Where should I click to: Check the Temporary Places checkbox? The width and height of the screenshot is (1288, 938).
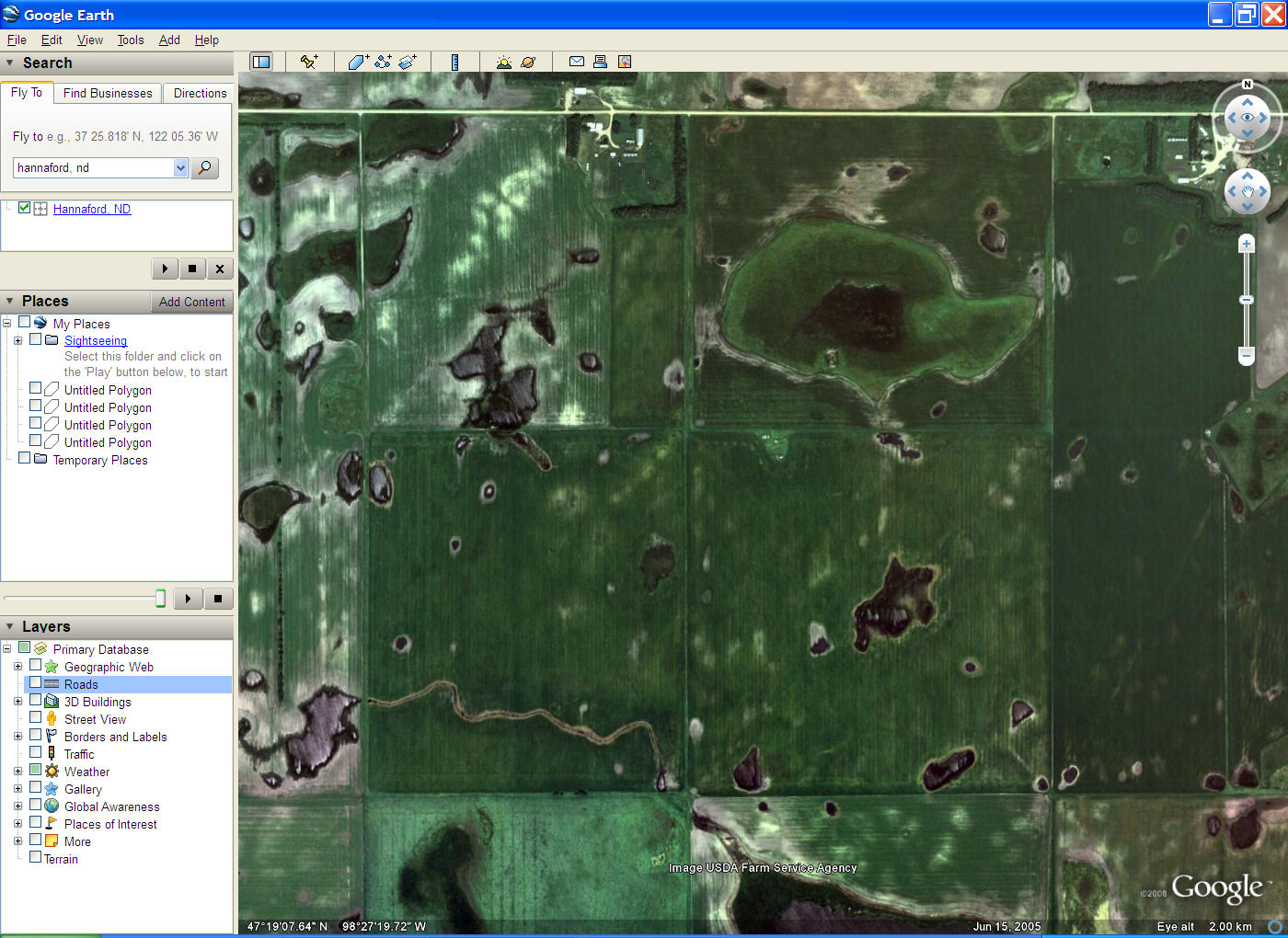tap(25, 458)
